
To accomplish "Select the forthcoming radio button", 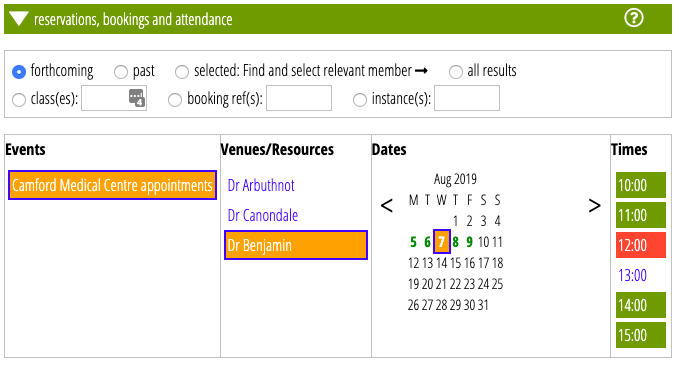I will pyautogui.click(x=19, y=71).
